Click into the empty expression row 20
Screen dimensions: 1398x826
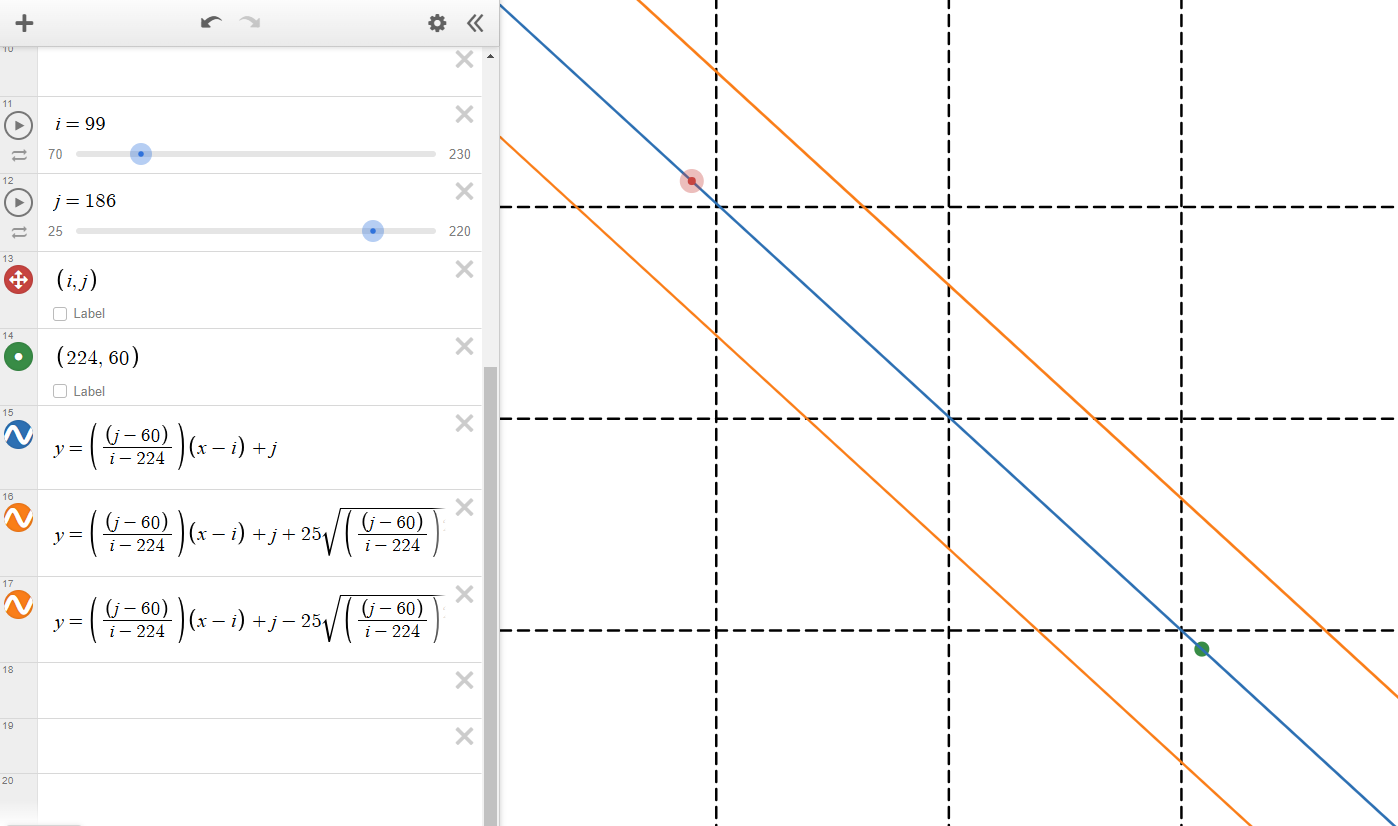click(x=259, y=799)
